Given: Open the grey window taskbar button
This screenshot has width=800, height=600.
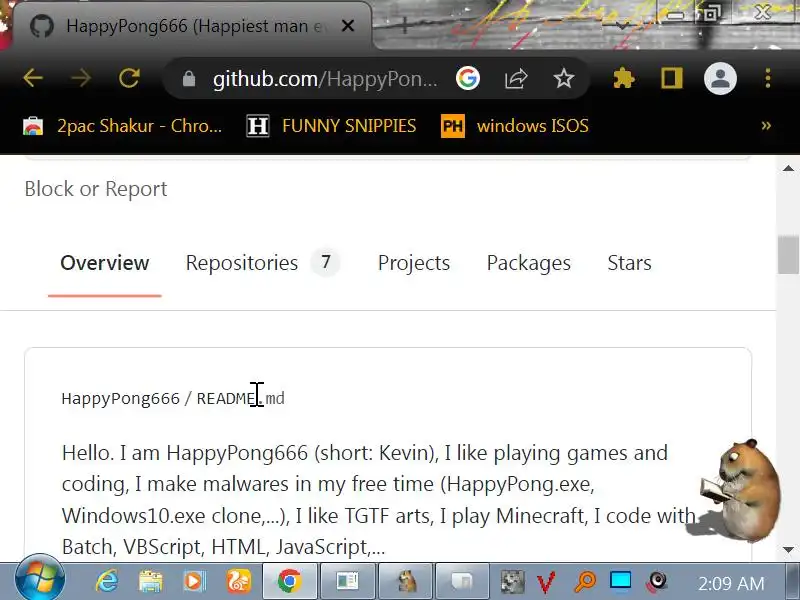Looking at the screenshot, I should click(463, 582).
